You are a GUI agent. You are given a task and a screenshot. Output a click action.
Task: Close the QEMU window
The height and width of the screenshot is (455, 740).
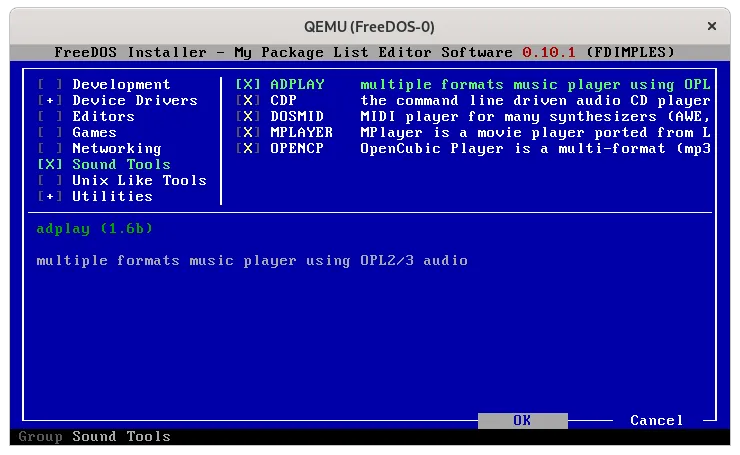pos(712,26)
